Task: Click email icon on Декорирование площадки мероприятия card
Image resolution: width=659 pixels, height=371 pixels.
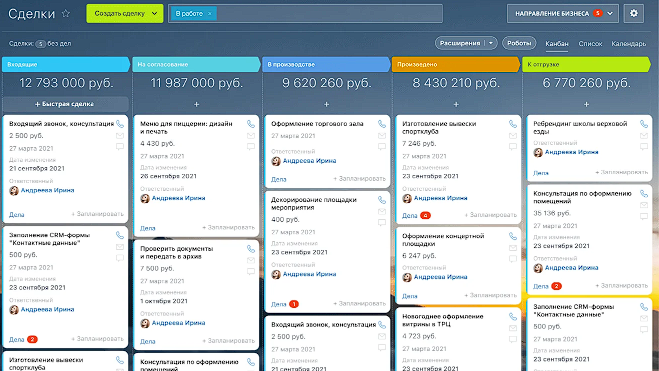Action: [x=382, y=211]
